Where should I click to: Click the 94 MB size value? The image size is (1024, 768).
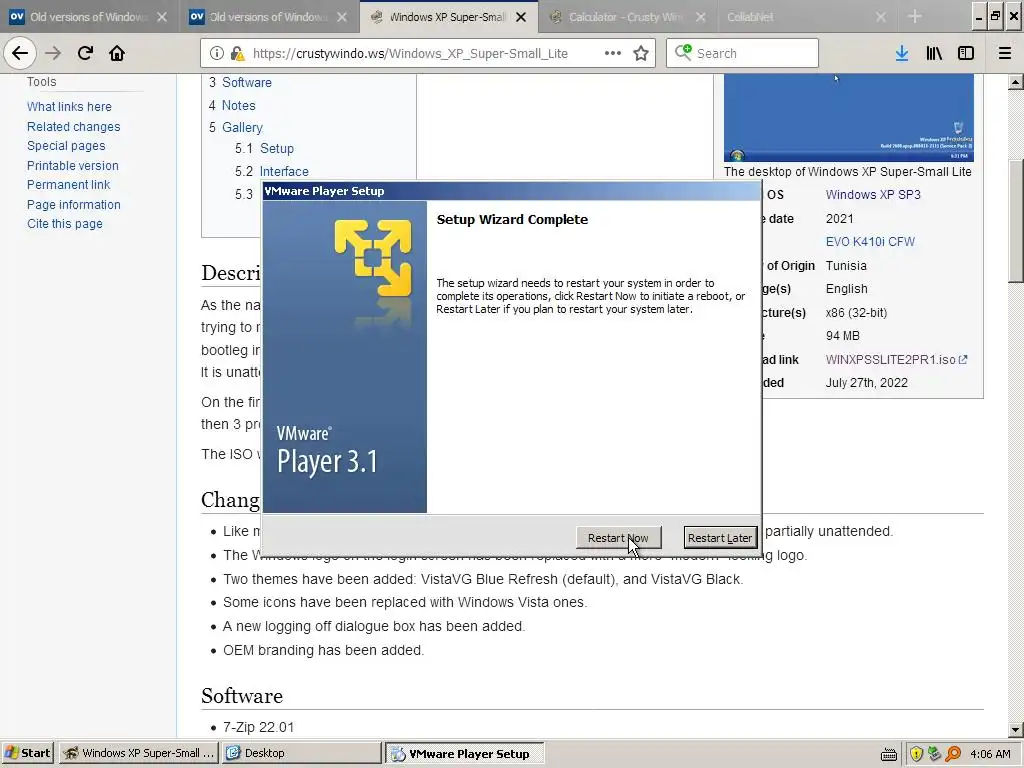point(842,336)
